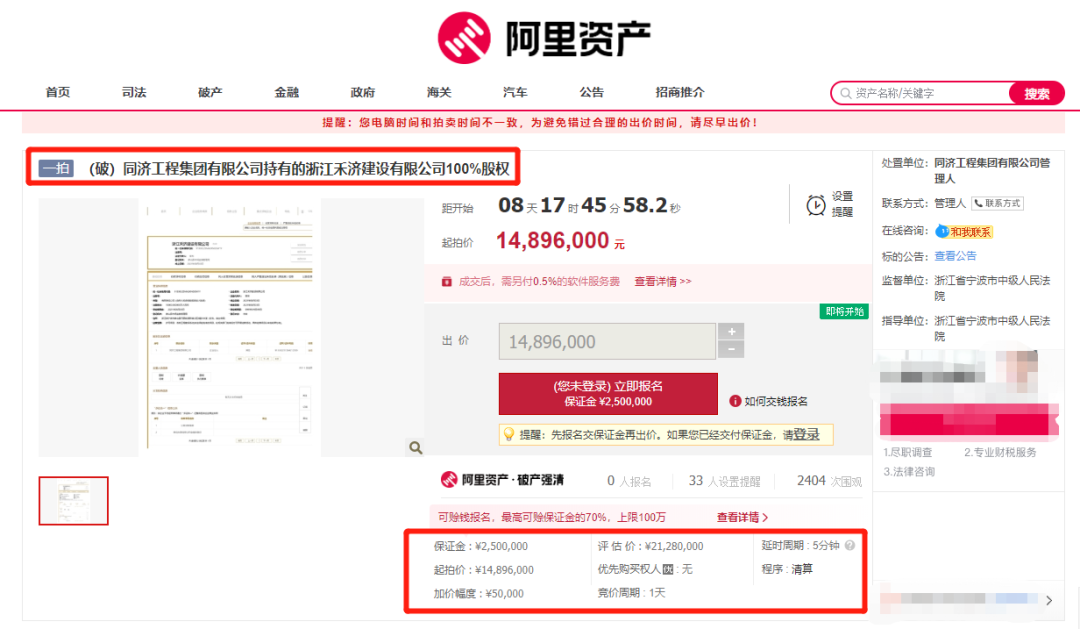Click the bid price field 14,896,000

pos(607,342)
